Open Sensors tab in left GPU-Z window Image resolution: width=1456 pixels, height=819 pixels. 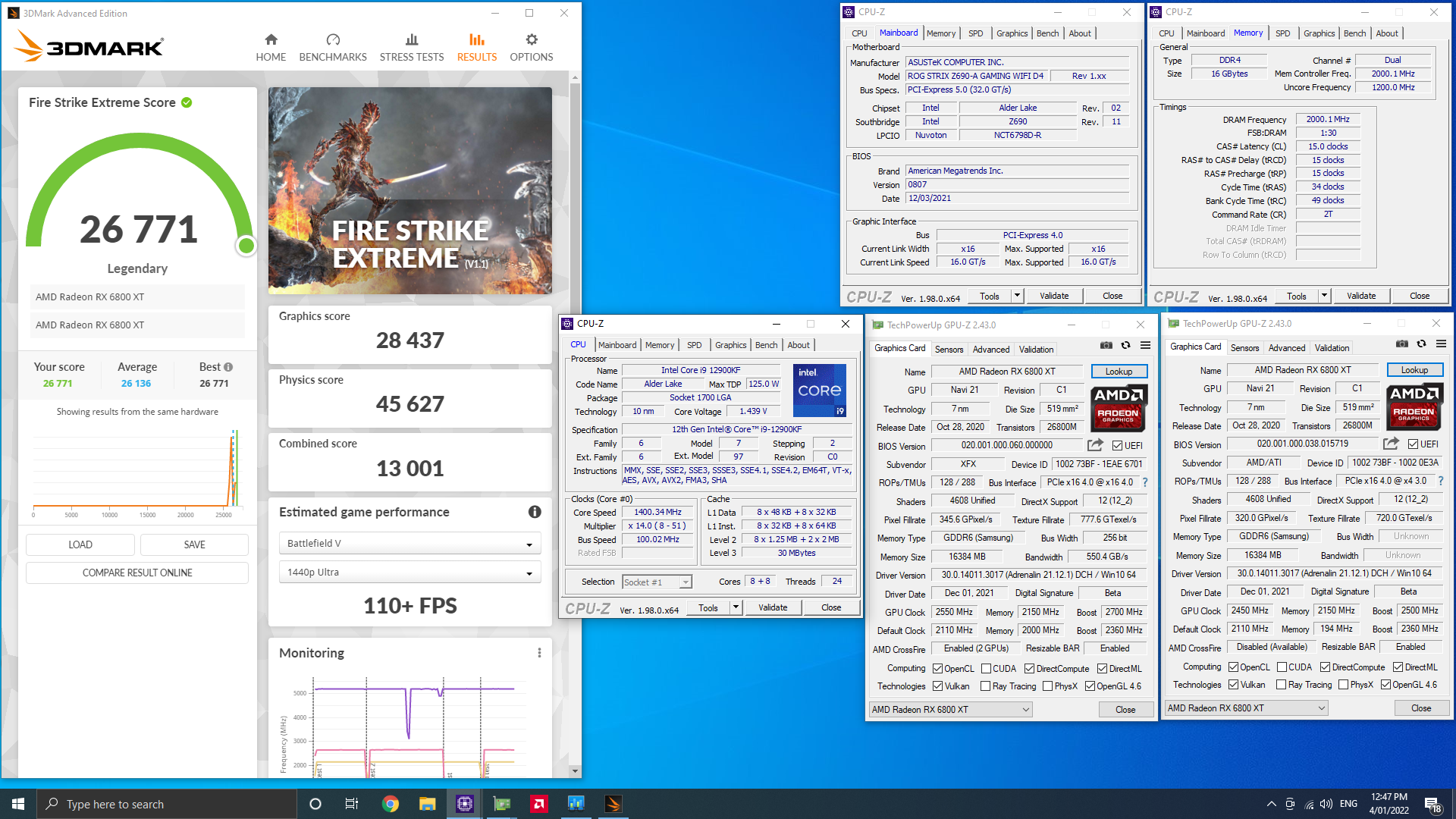point(949,350)
